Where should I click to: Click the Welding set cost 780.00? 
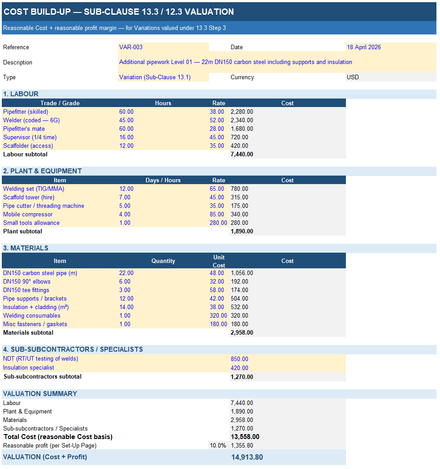[239, 189]
